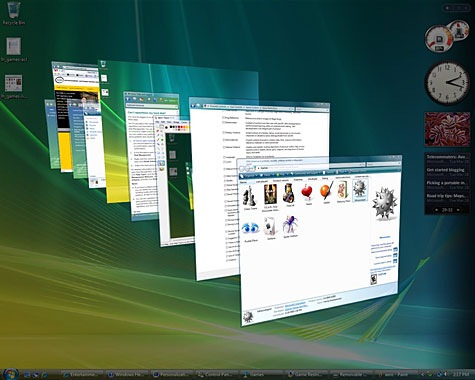Open the Purble Place blue eyes icon

coord(250,231)
